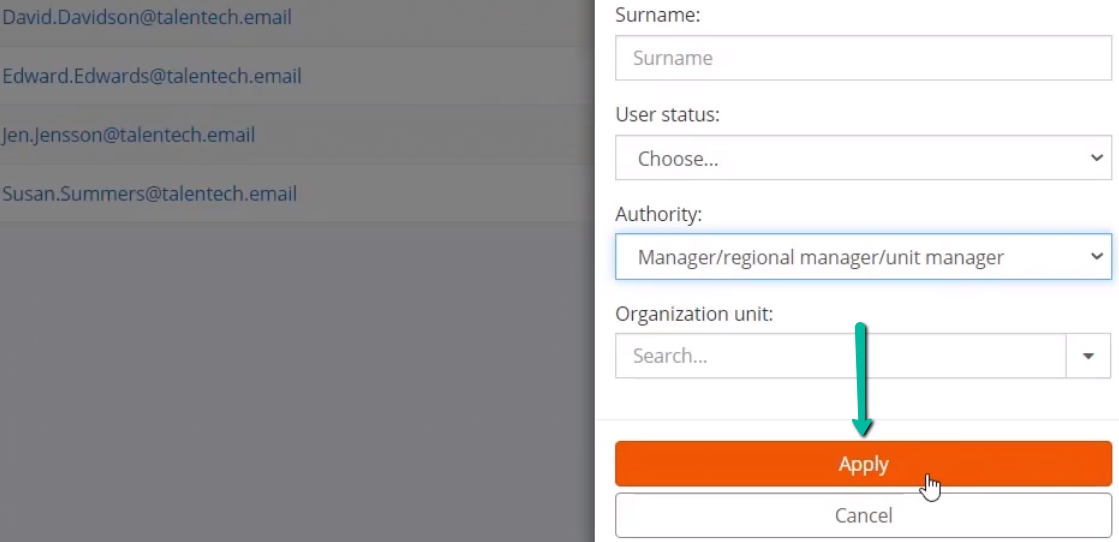Apply the filter with the orange button
Image resolution: width=1119 pixels, height=542 pixels.
tap(864, 463)
